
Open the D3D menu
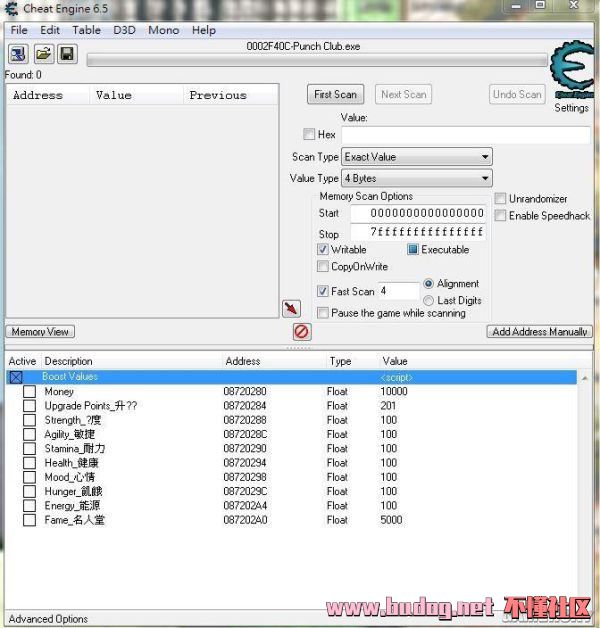tap(124, 30)
